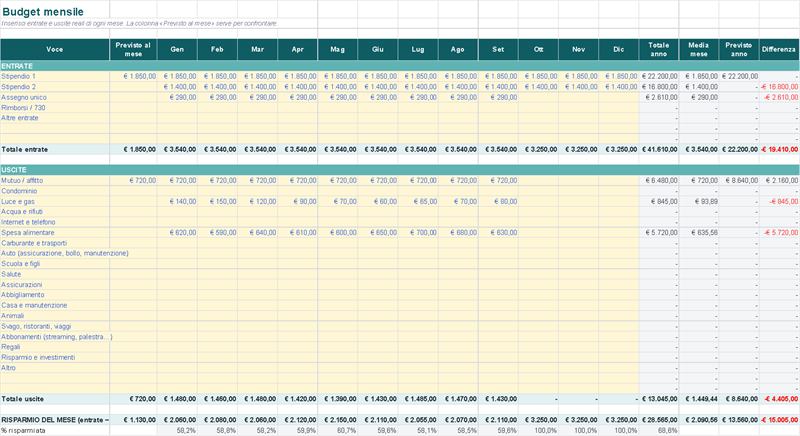Select Totale entrate yearly total € 41.610,00
The image size is (800, 436).
tap(659, 149)
